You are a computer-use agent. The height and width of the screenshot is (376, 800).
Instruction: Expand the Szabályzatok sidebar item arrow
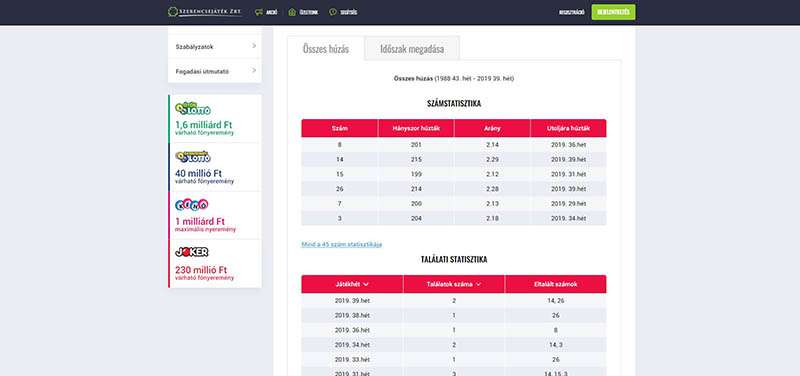254,46
